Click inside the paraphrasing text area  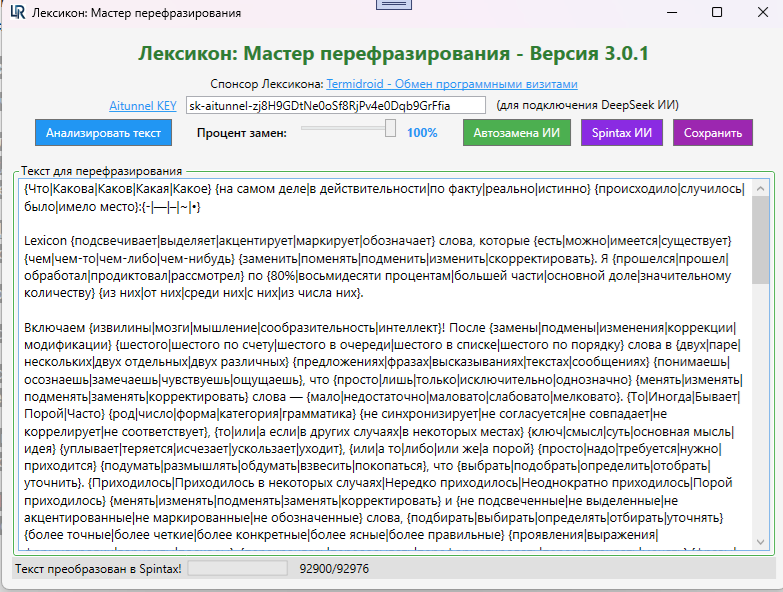pos(385,364)
